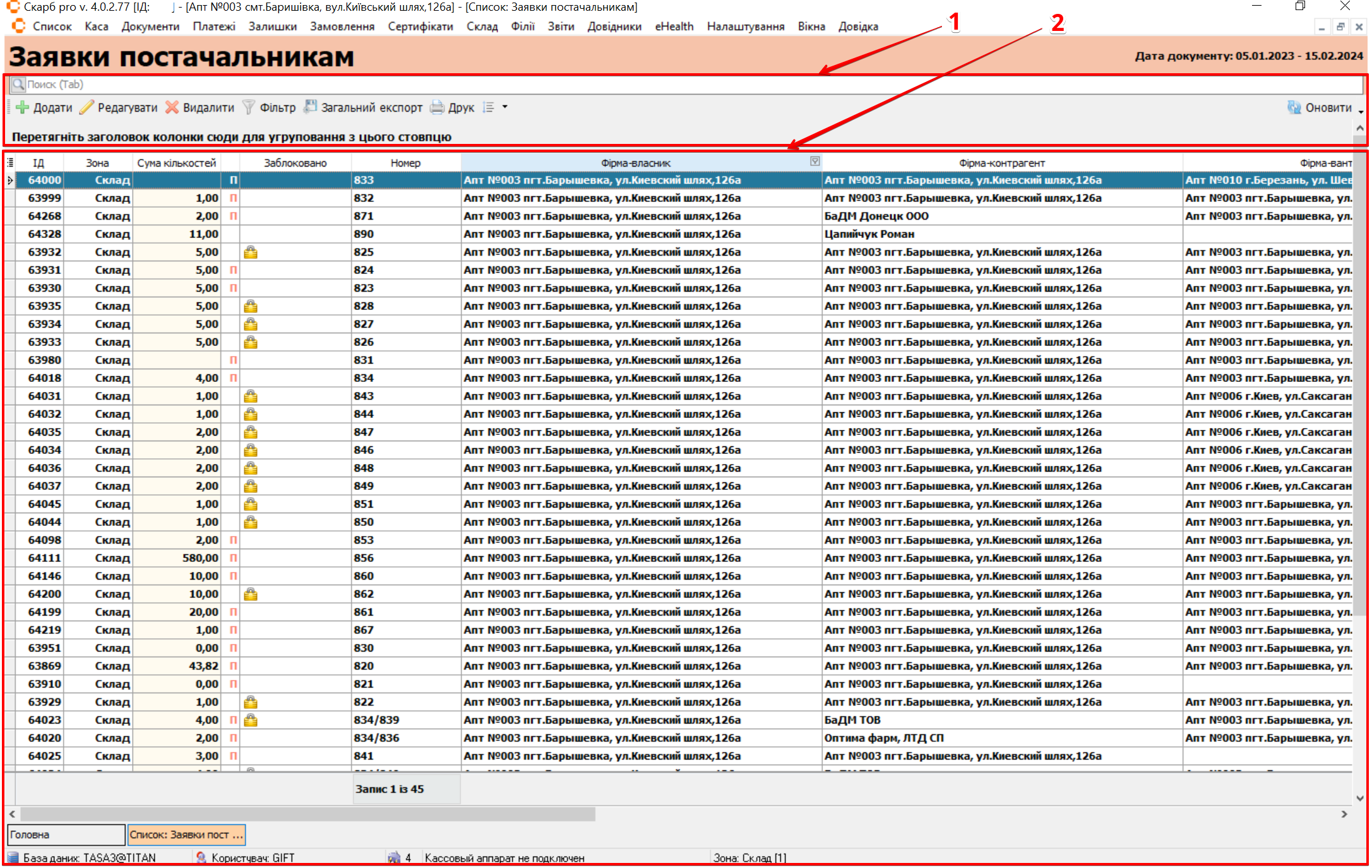The width and height of the screenshot is (1372, 868).
Task: Click the red X Видалити icon
Action: pyautogui.click(x=172, y=107)
